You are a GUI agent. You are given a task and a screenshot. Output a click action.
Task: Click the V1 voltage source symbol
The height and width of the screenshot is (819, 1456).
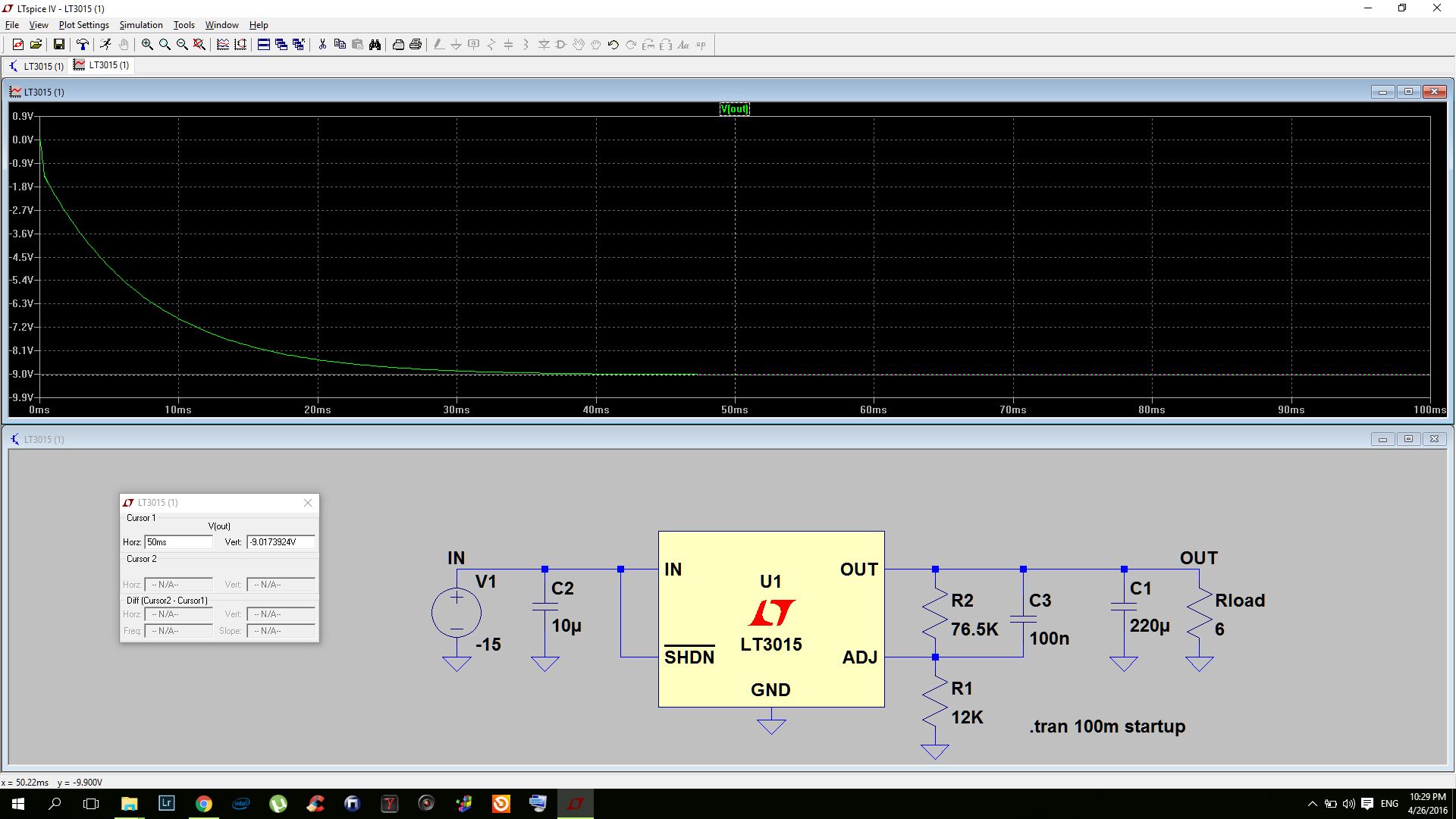(457, 613)
